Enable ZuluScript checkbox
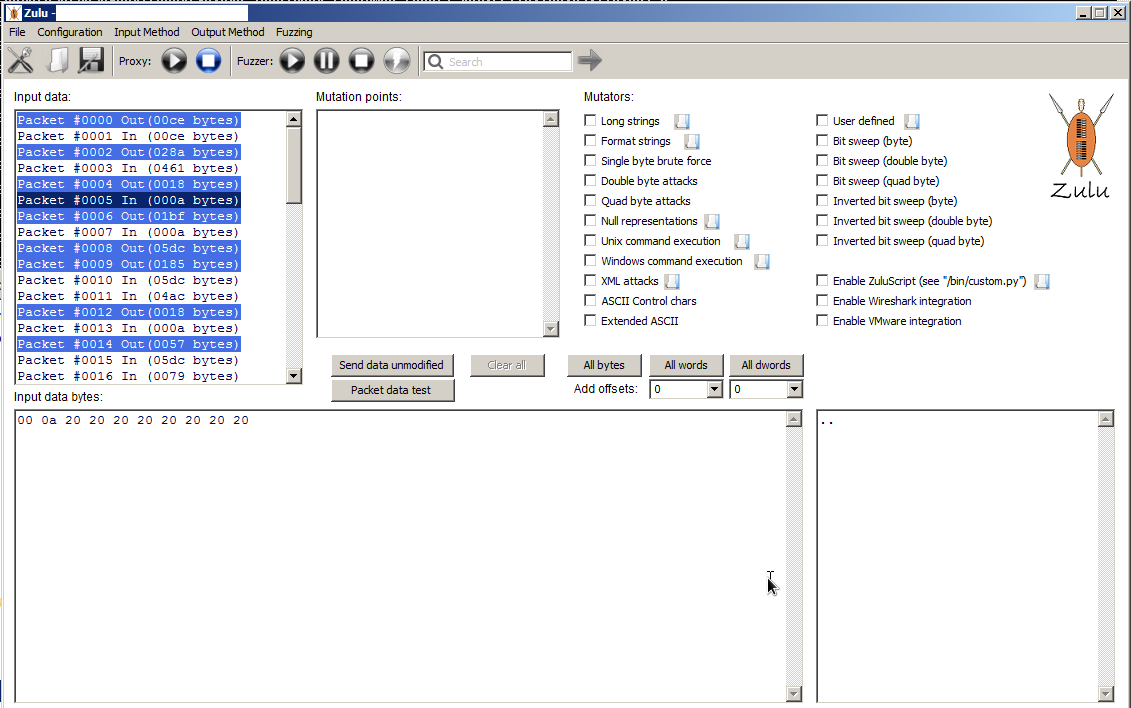The width and height of the screenshot is (1131, 708). point(822,280)
